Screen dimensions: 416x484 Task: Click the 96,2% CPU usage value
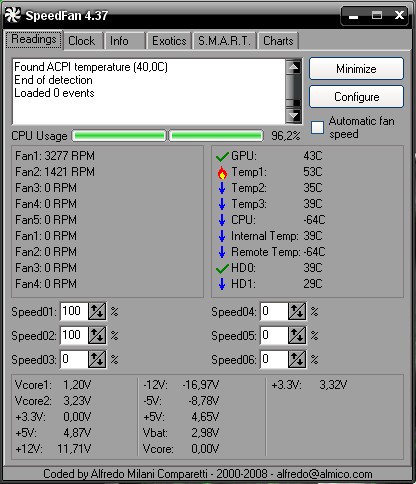tap(286, 136)
